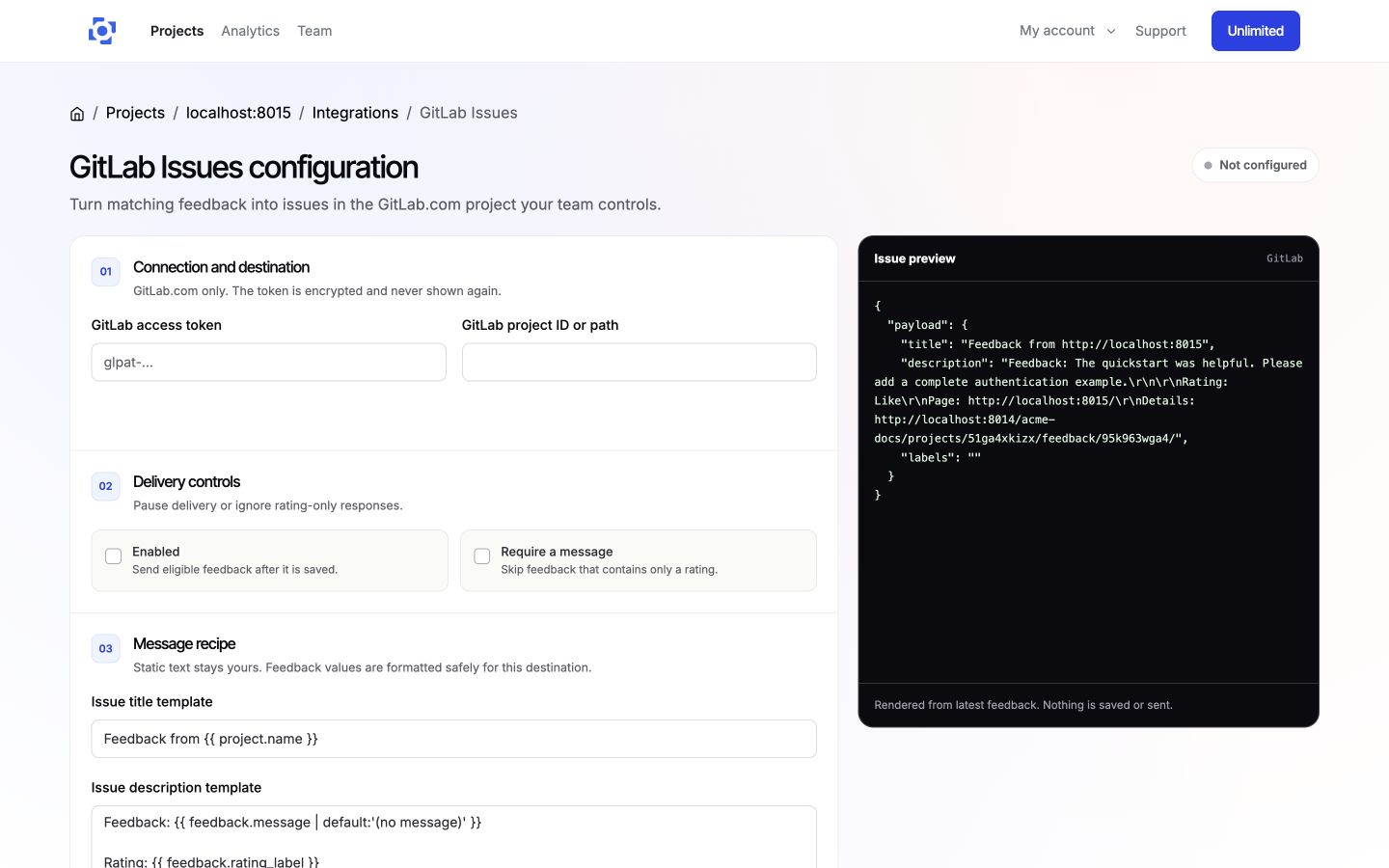This screenshot has height=868, width=1389.
Task: Click the app logo icon
Action: click(102, 31)
